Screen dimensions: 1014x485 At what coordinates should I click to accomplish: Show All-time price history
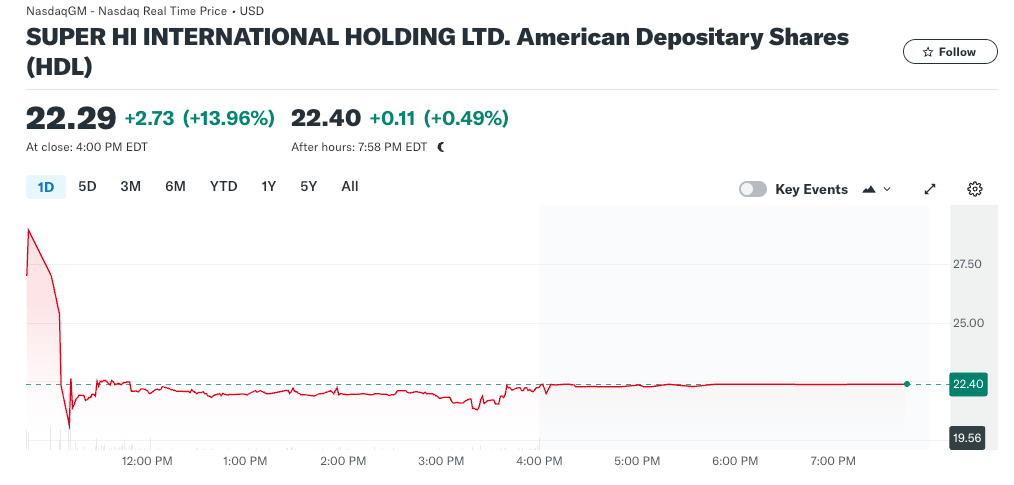pyautogui.click(x=349, y=186)
